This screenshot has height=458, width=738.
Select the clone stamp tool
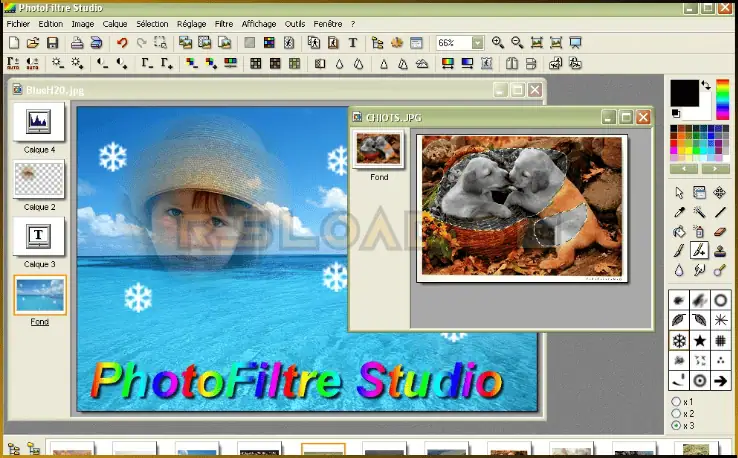point(720,251)
